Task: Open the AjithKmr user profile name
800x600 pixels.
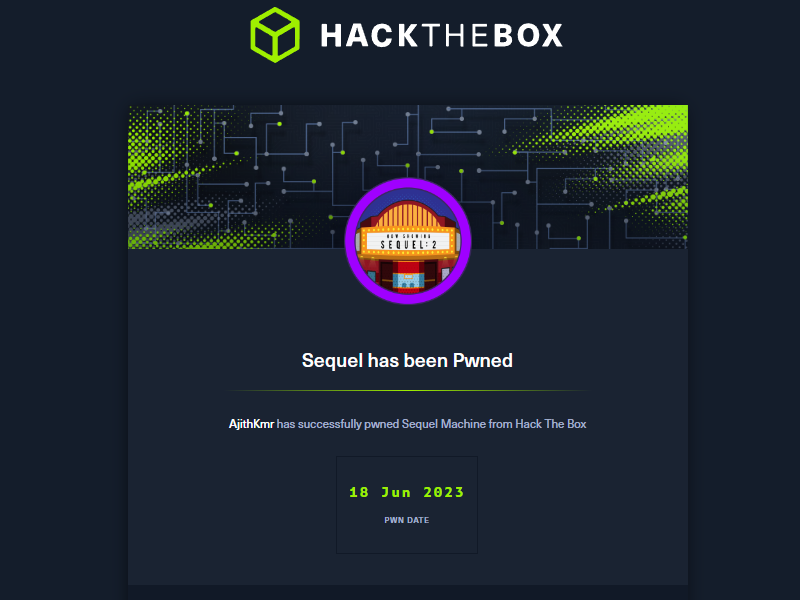Action: (x=251, y=424)
